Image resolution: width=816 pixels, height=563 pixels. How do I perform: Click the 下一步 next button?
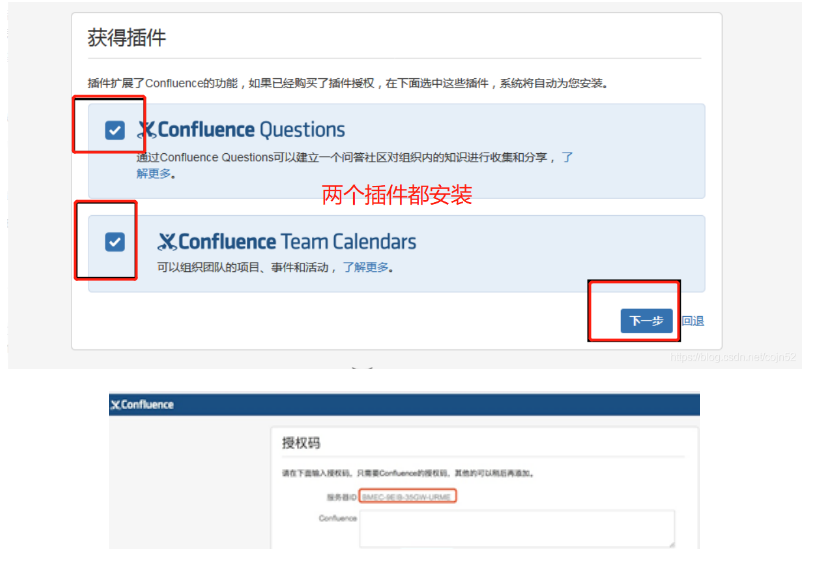(646, 321)
